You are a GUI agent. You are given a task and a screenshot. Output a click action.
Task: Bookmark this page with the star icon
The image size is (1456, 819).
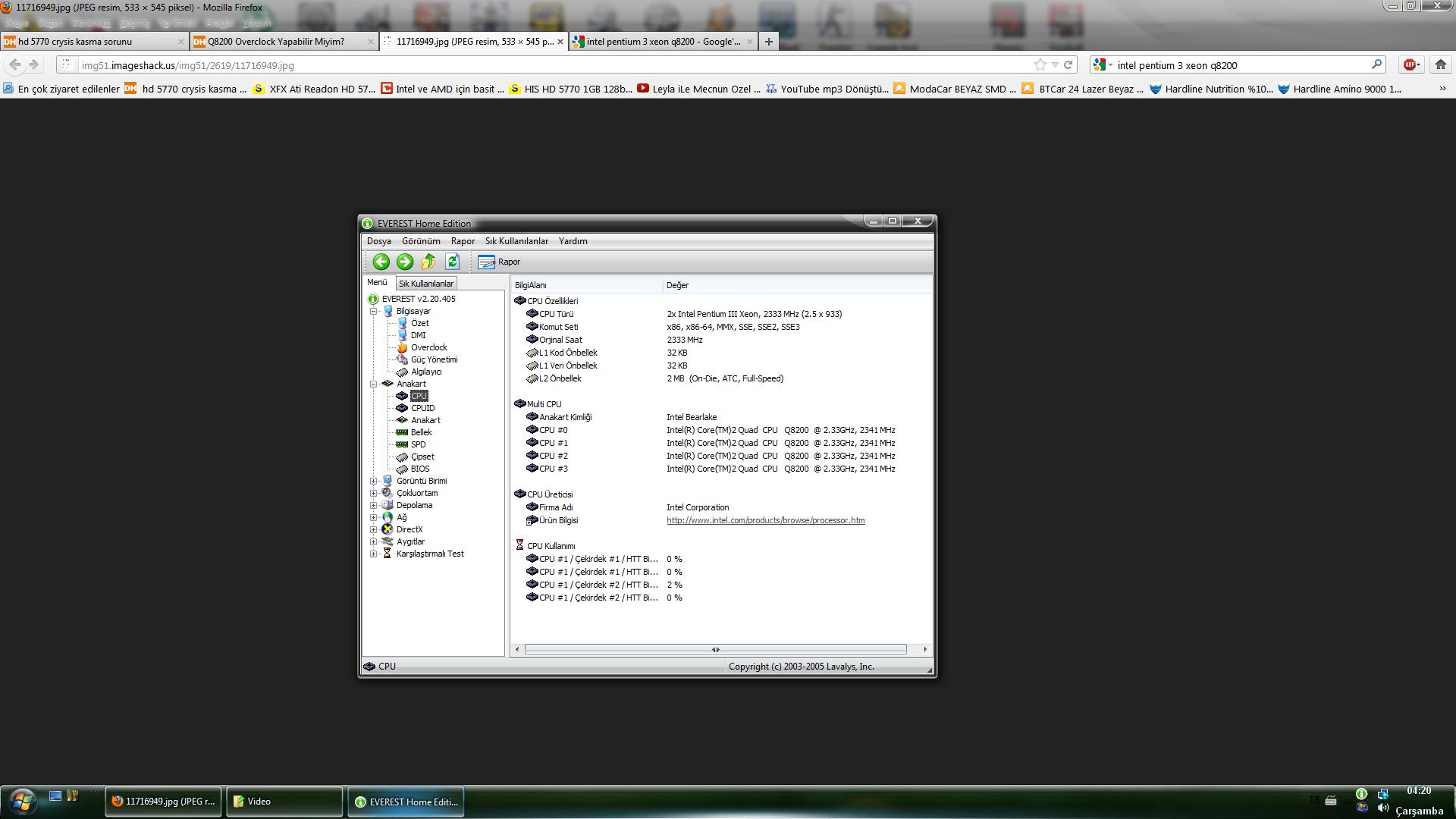pyautogui.click(x=1040, y=65)
